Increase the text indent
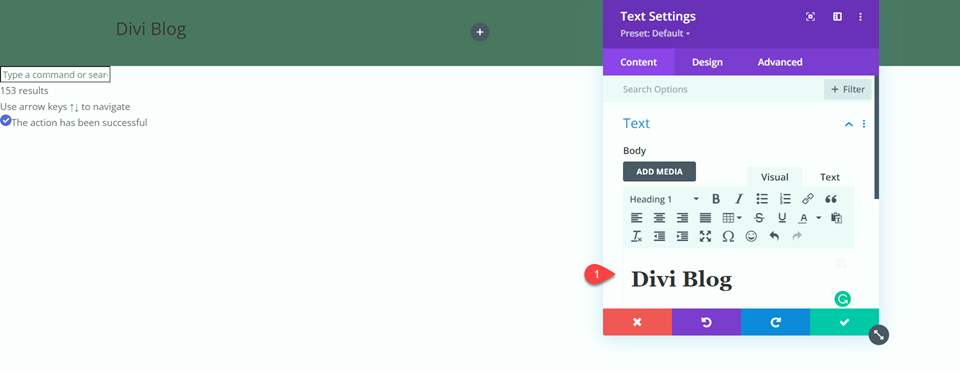This screenshot has height=372, width=960. click(683, 236)
